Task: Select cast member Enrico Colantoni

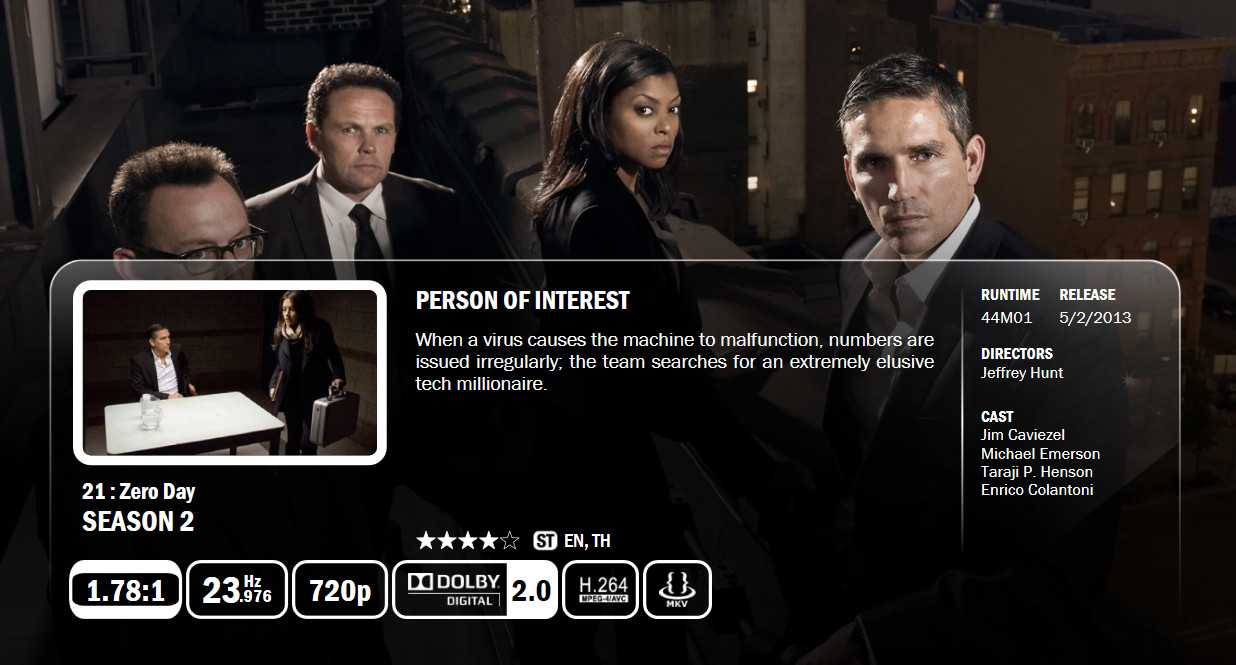Action: (x=1037, y=490)
